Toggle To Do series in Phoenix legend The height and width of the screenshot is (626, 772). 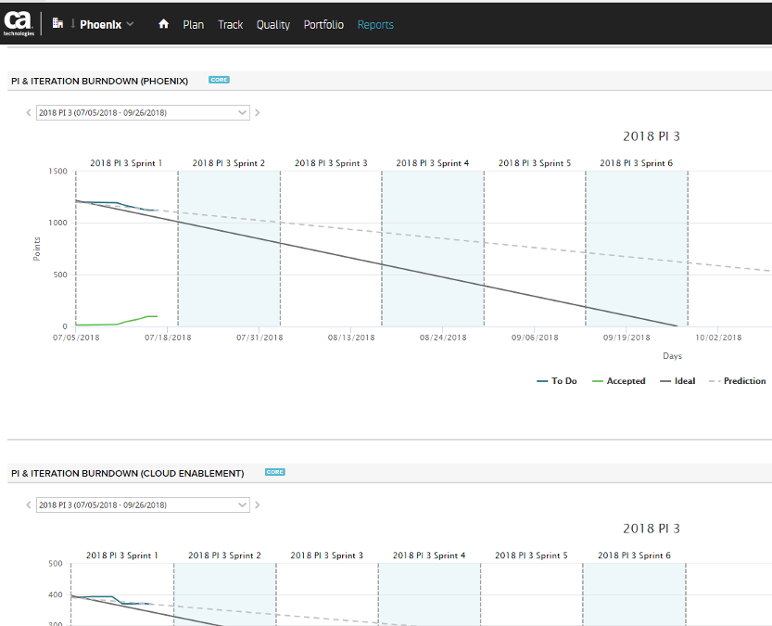[557, 381]
